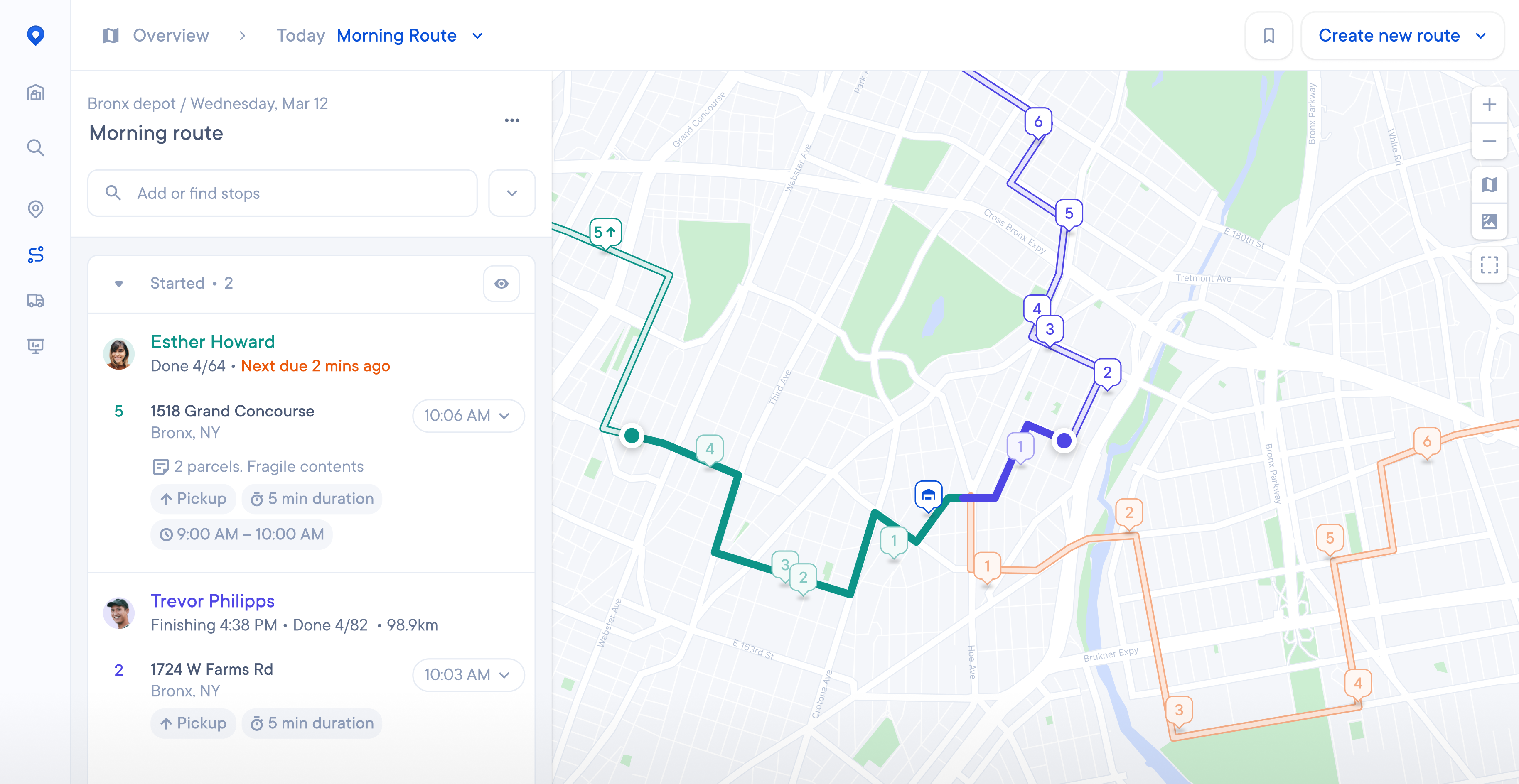Click Today Morning Route breadcrumb label
Image resolution: width=1519 pixels, height=784 pixels.
(366, 35)
